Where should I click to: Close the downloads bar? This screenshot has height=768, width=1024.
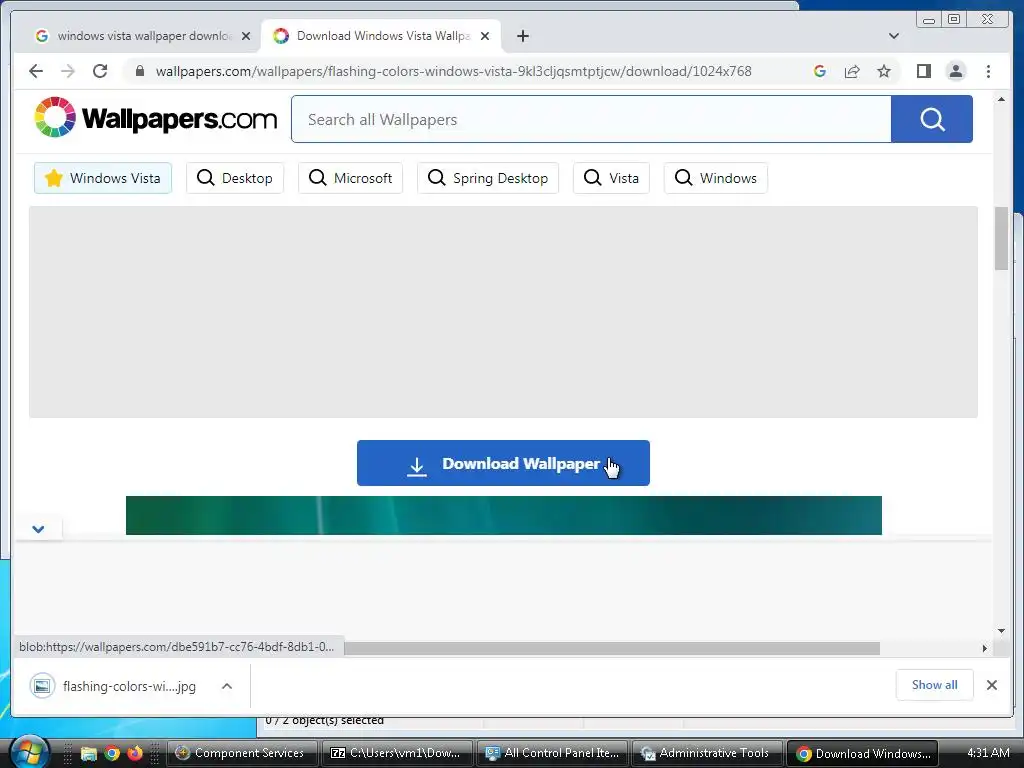[x=991, y=685]
